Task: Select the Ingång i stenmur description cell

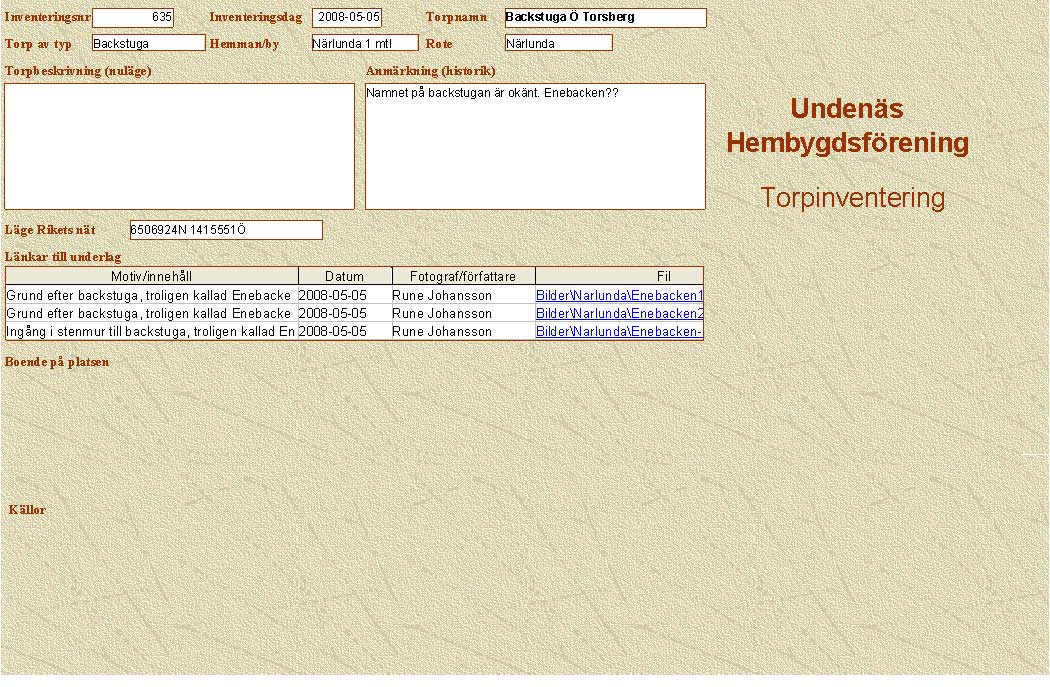Action: click(x=151, y=332)
